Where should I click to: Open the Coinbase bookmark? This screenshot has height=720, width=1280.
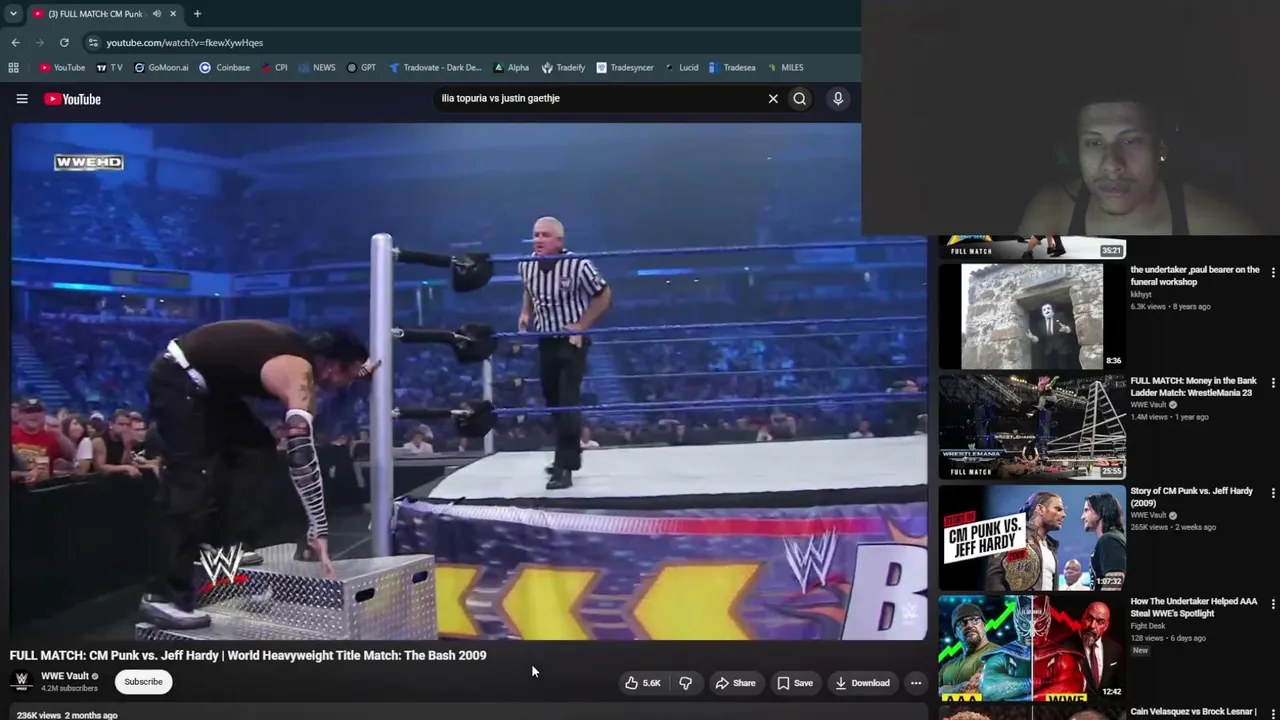tap(225, 68)
